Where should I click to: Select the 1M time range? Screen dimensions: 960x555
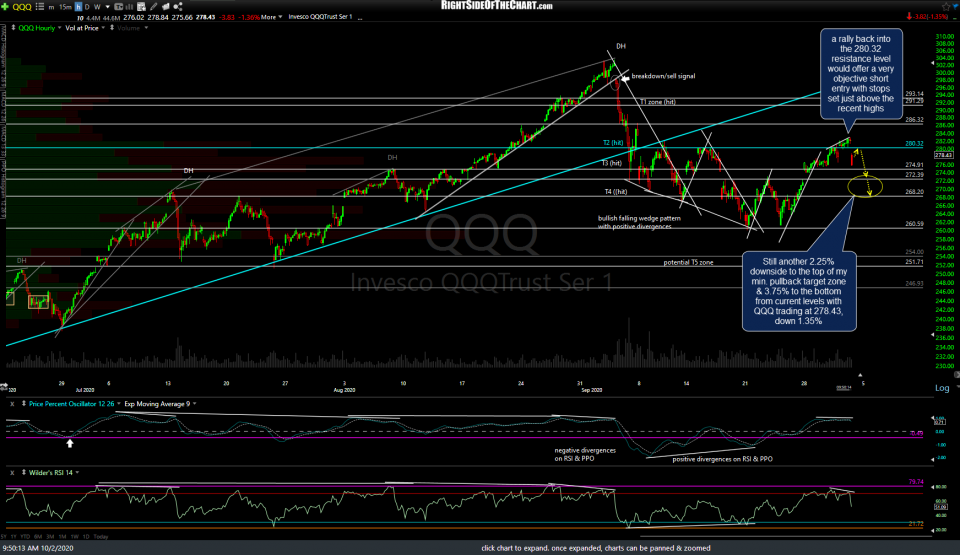pyautogui.click(x=62, y=537)
